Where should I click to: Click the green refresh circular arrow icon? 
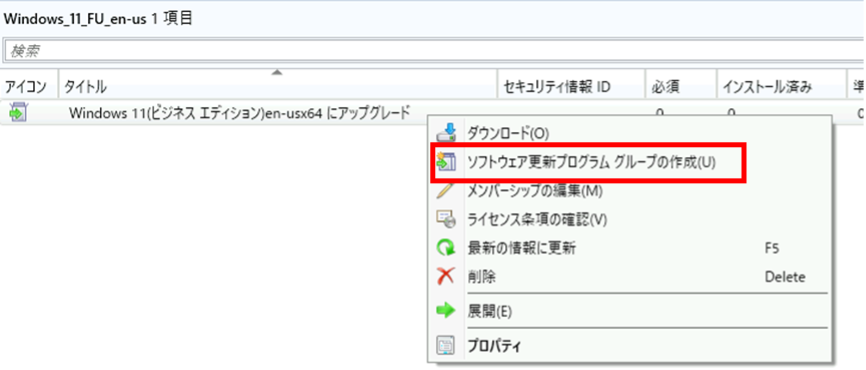click(x=446, y=249)
